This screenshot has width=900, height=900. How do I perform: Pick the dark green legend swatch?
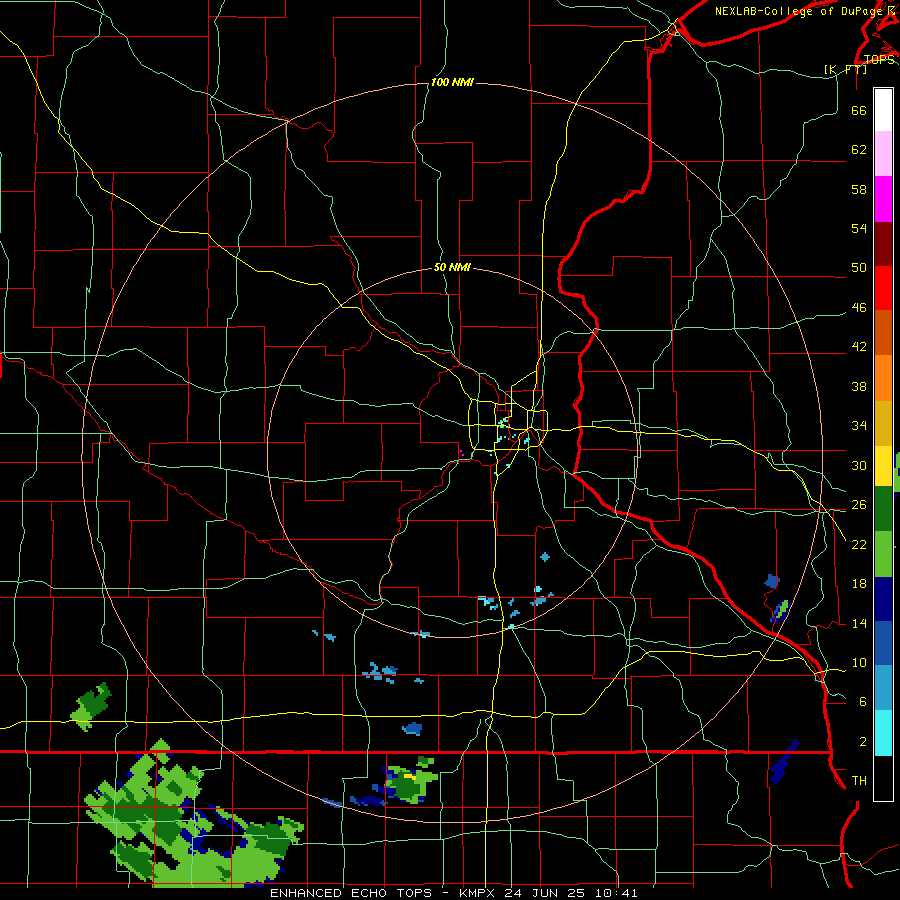[x=883, y=509]
